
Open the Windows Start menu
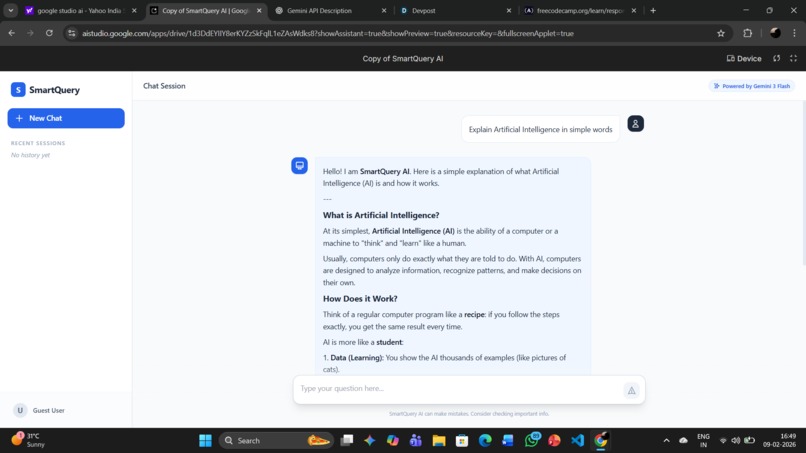205,441
